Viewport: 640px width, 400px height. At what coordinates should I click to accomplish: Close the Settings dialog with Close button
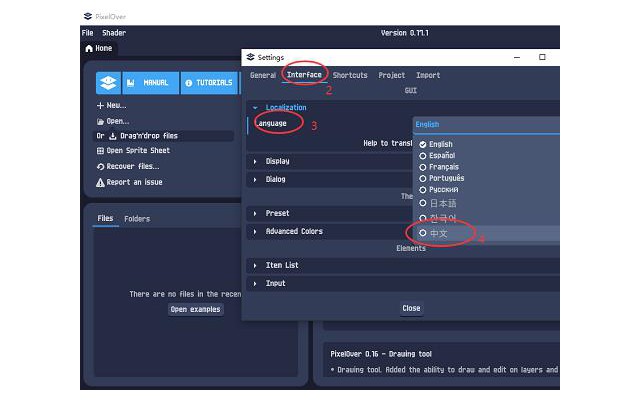tap(411, 309)
